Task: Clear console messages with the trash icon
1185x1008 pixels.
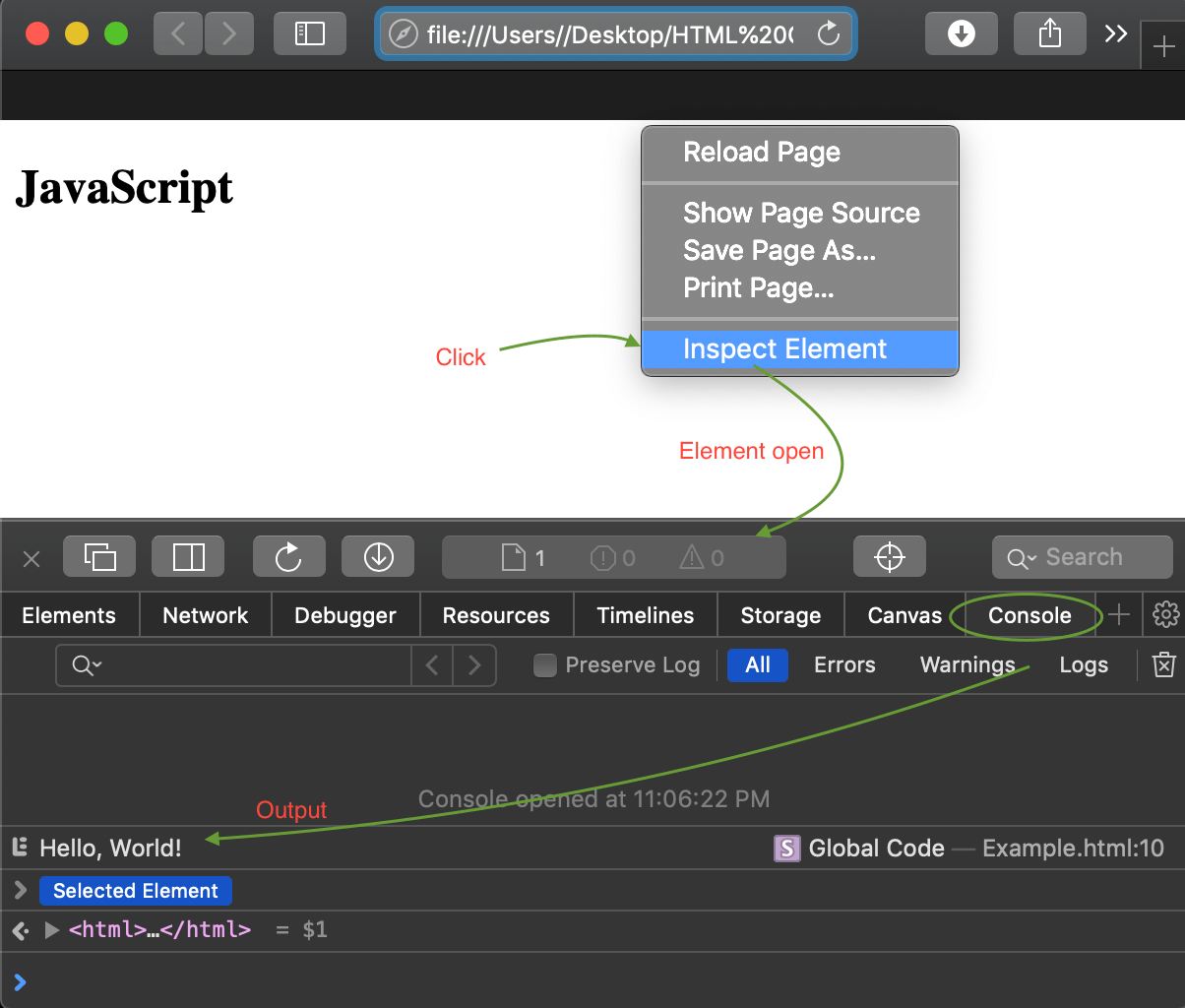Action: (1164, 665)
